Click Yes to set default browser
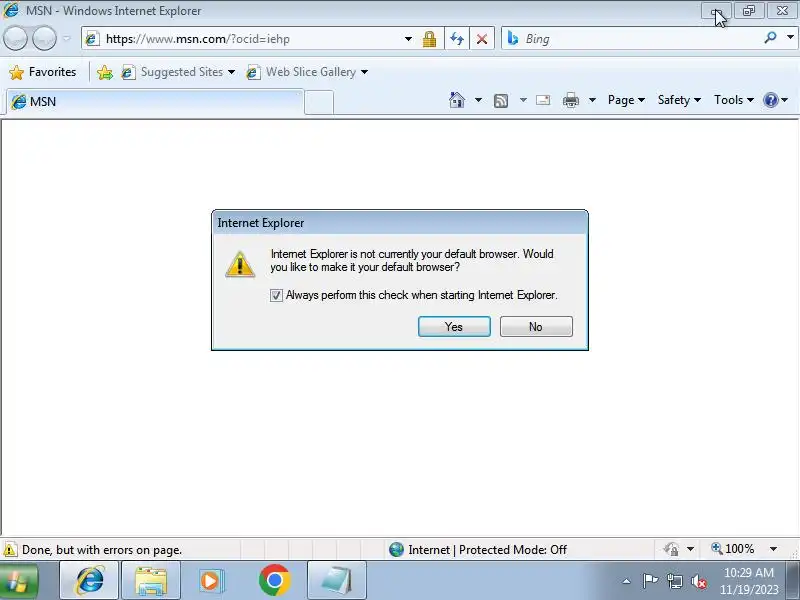The height and width of the screenshot is (600, 800). (454, 327)
